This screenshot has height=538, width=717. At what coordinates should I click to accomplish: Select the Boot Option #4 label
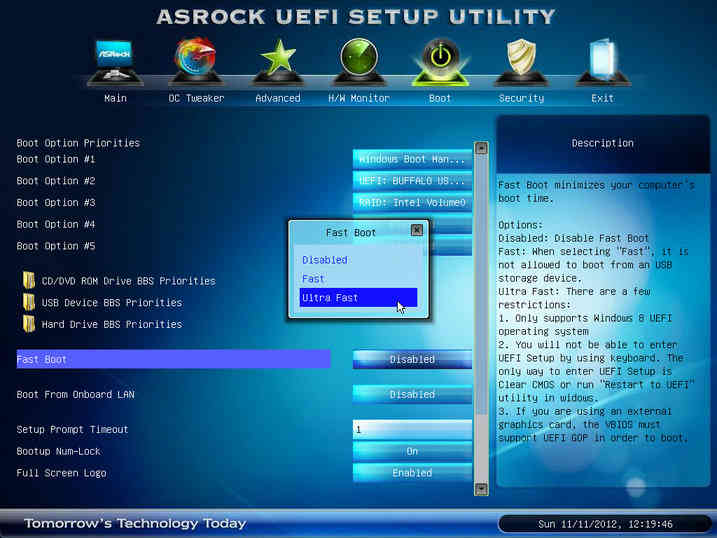tap(56, 224)
